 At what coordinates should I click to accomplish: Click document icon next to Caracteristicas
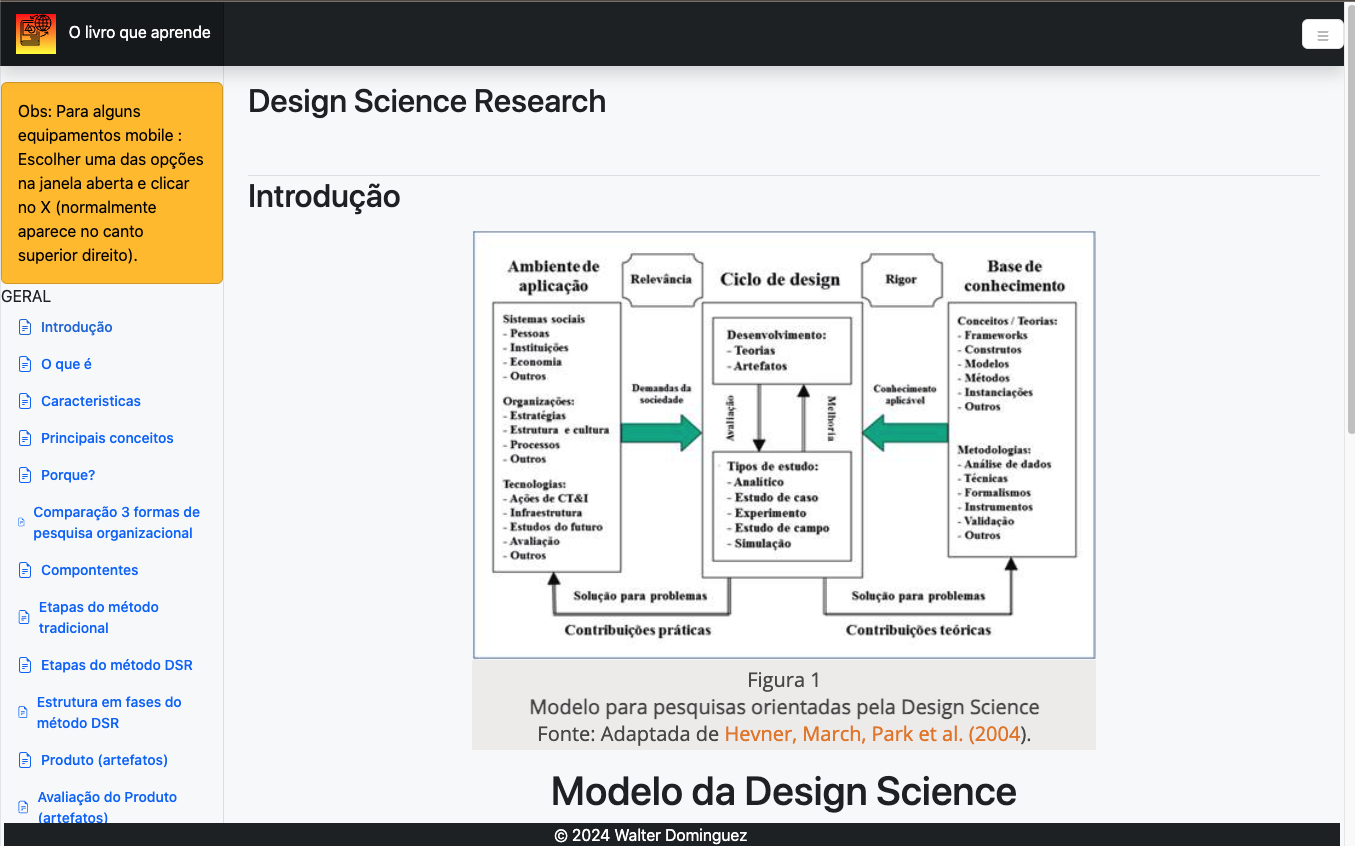[25, 401]
